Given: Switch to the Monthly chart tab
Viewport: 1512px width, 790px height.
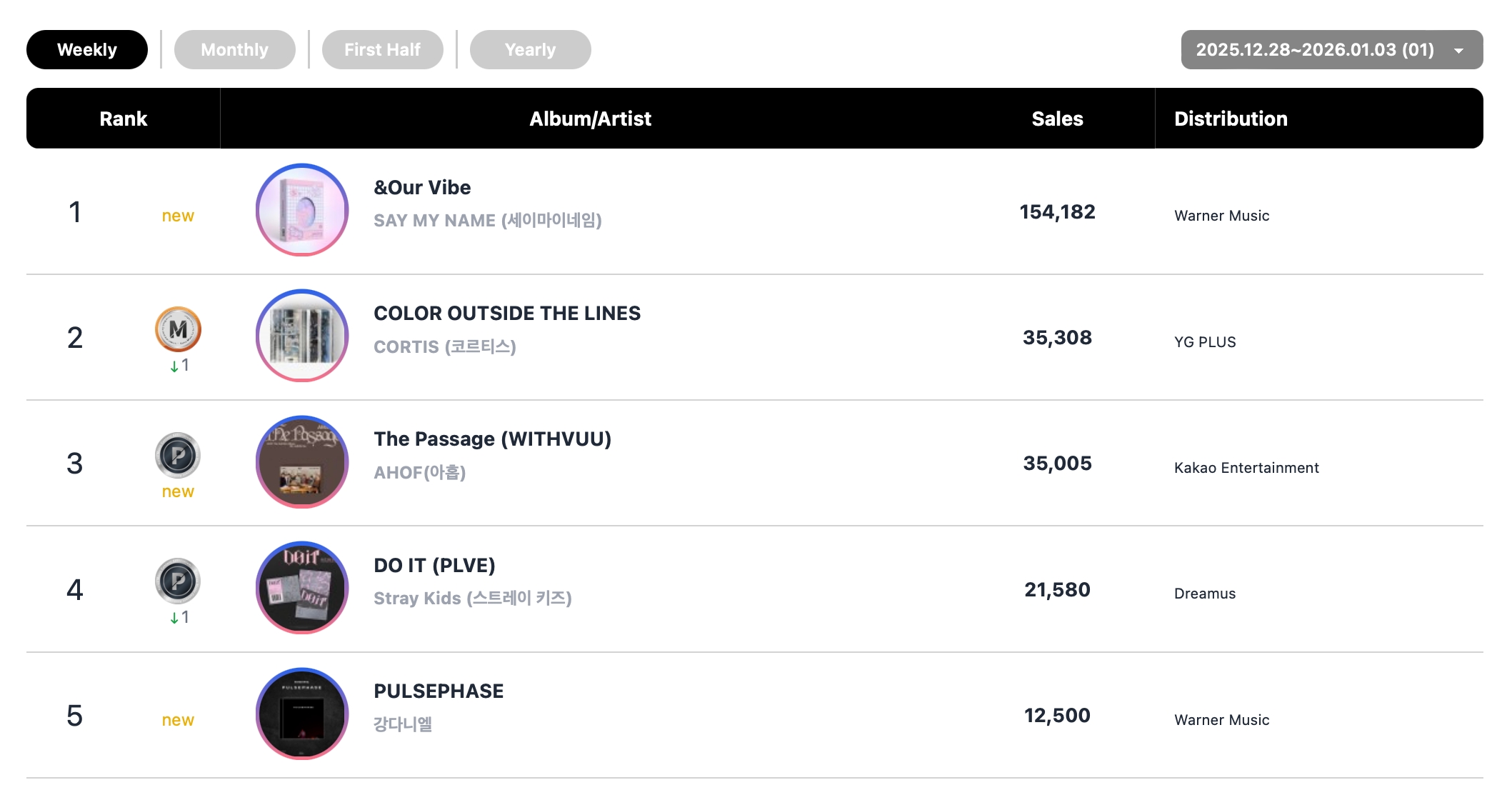Looking at the screenshot, I should click(234, 50).
